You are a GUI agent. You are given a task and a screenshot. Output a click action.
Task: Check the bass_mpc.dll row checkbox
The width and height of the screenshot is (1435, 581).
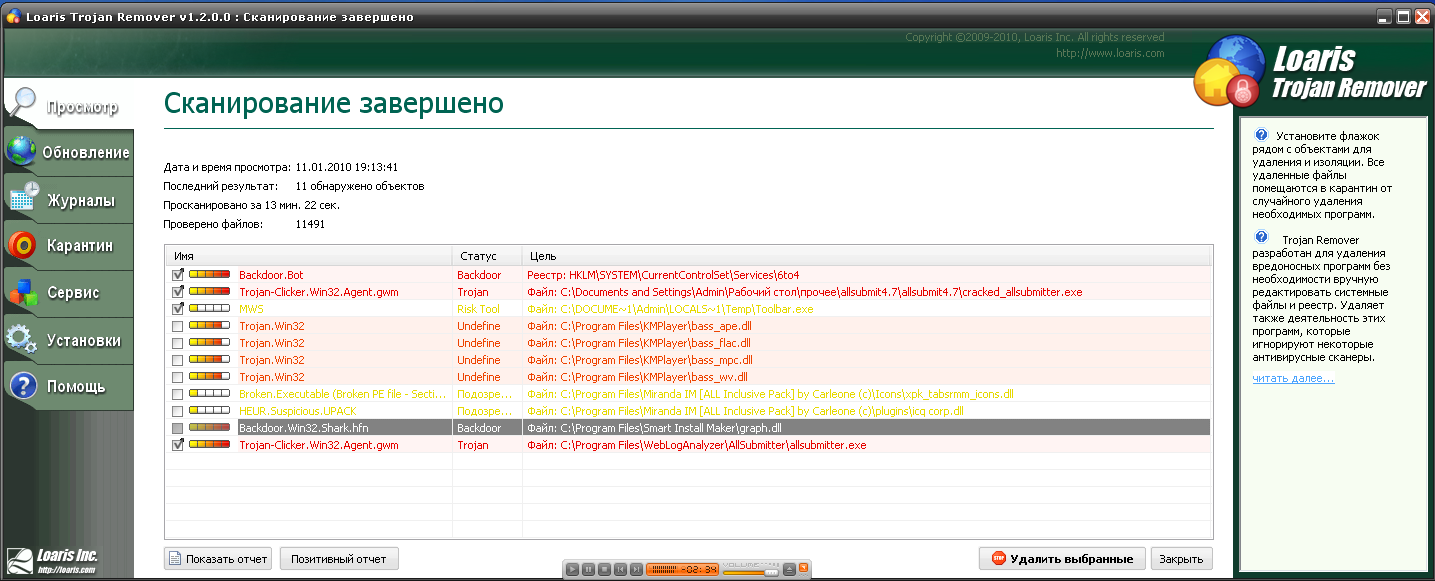pyautogui.click(x=178, y=360)
